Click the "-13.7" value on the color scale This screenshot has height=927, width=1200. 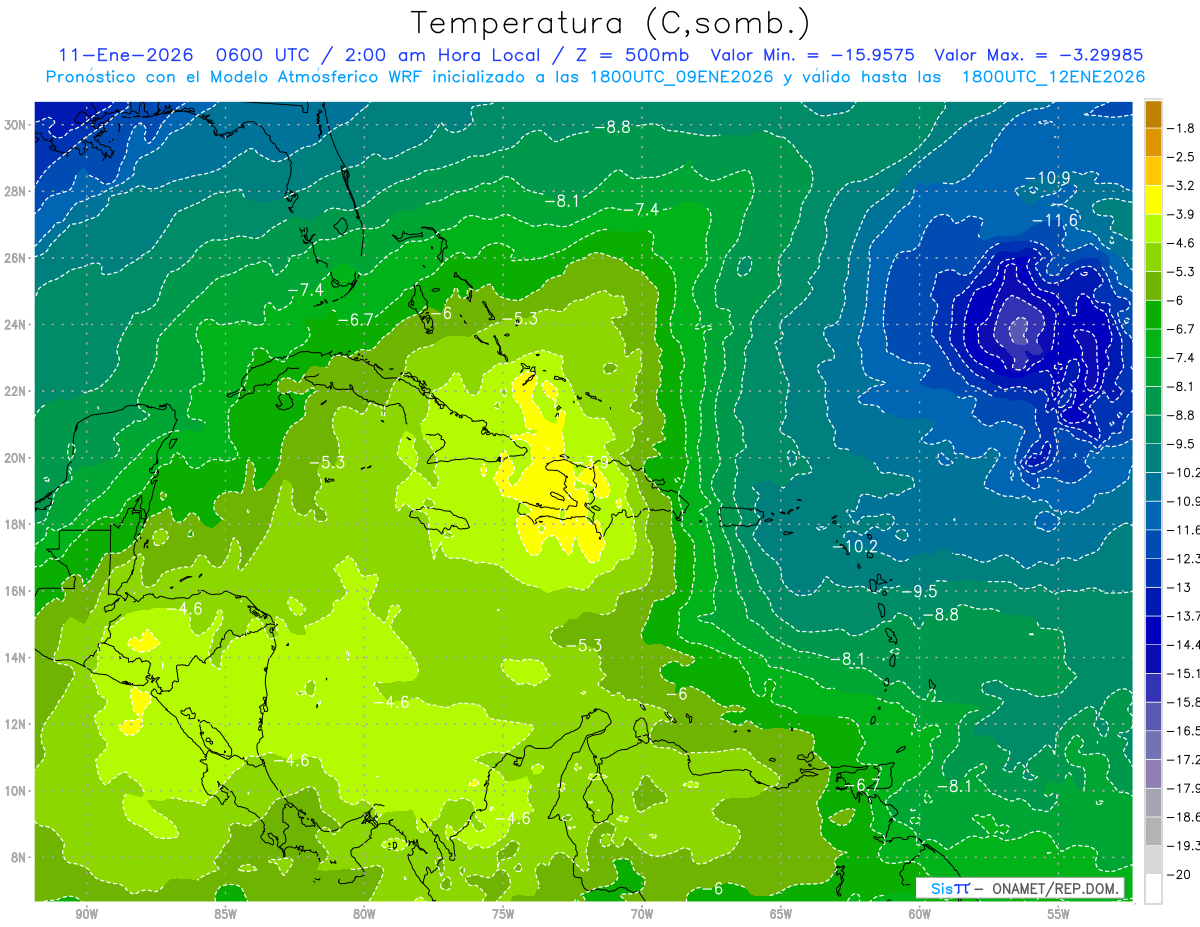click(1184, 614)
